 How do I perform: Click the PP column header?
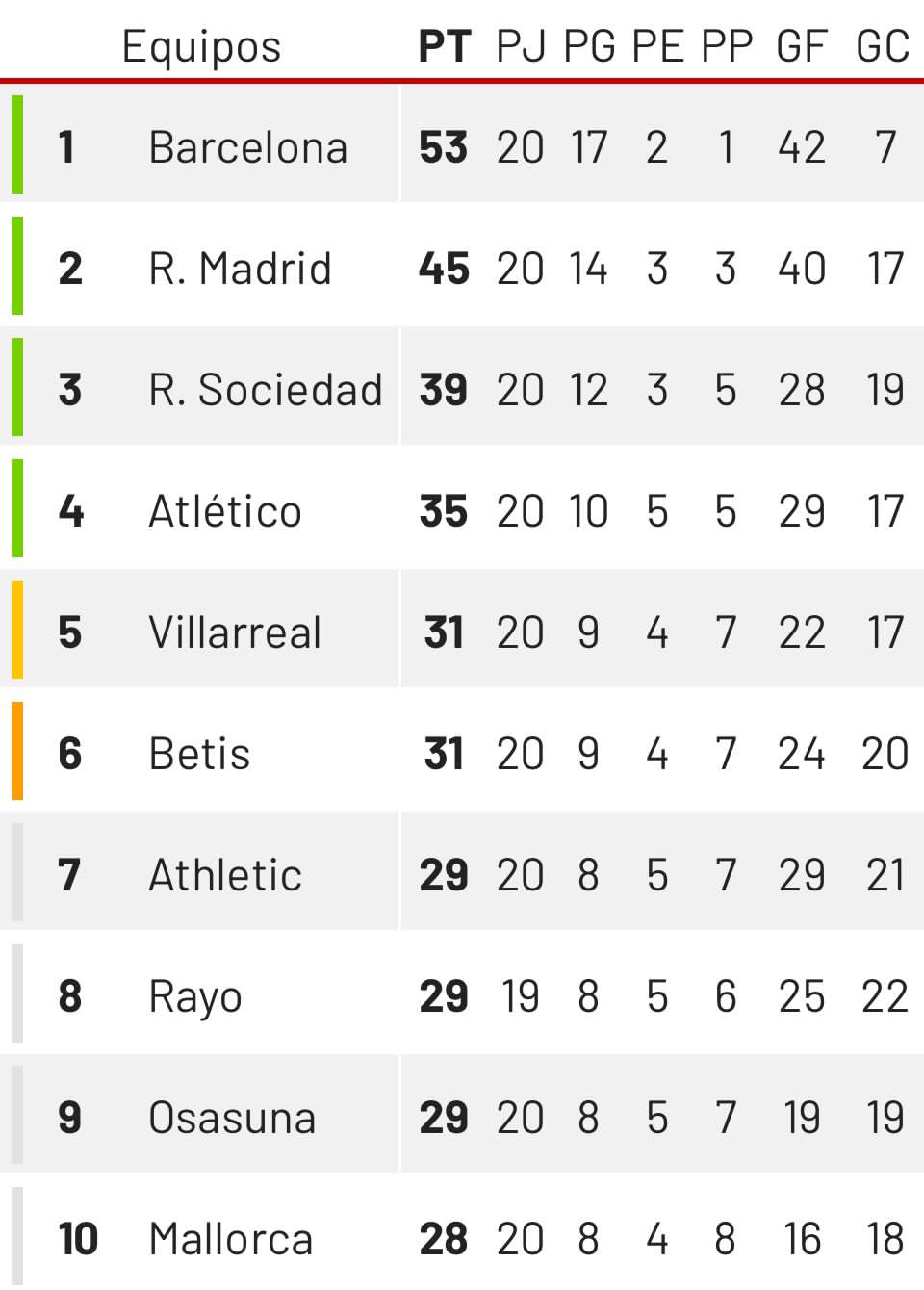click(x=727, y=46)
